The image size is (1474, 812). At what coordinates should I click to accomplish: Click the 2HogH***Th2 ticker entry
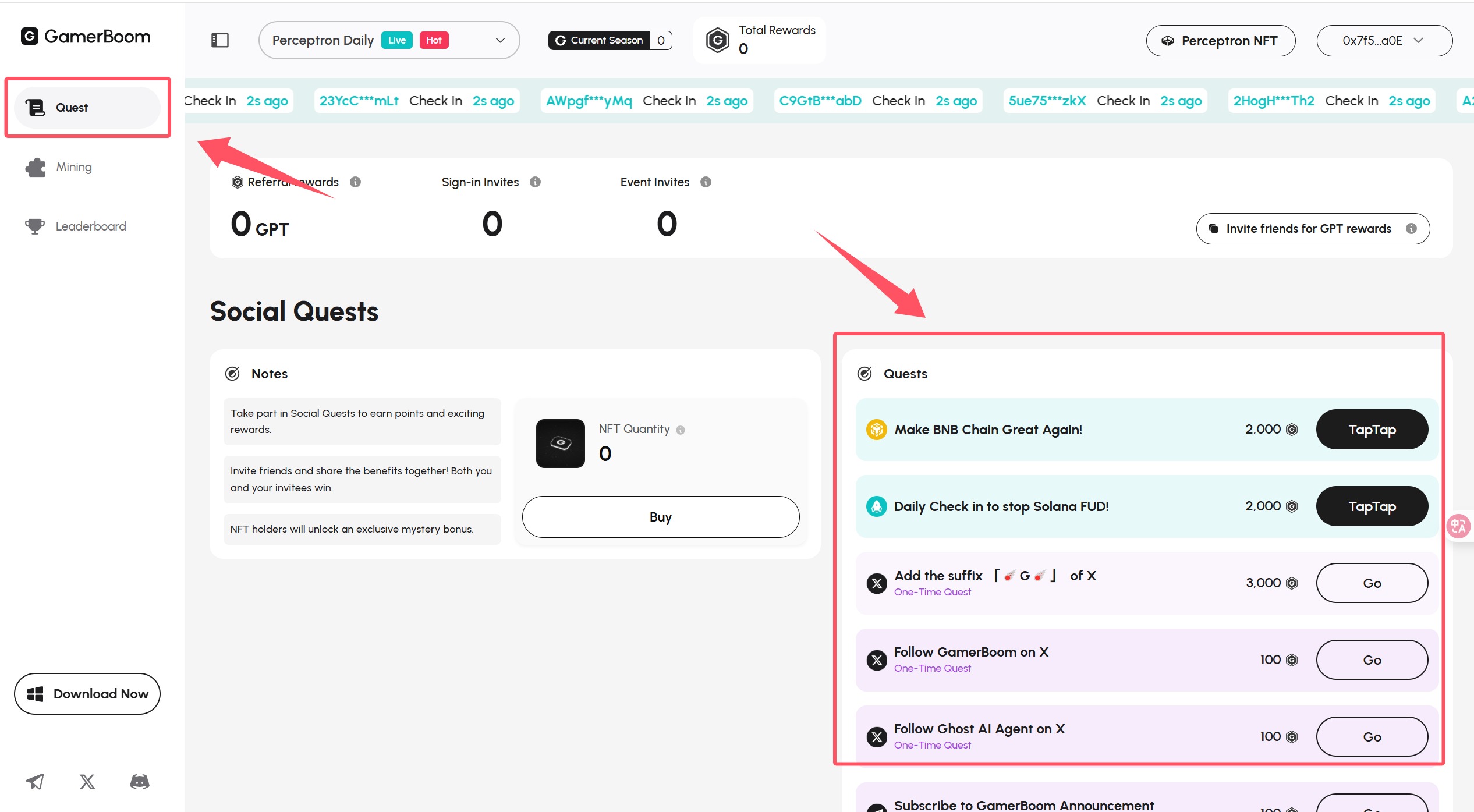(1331, 101)
